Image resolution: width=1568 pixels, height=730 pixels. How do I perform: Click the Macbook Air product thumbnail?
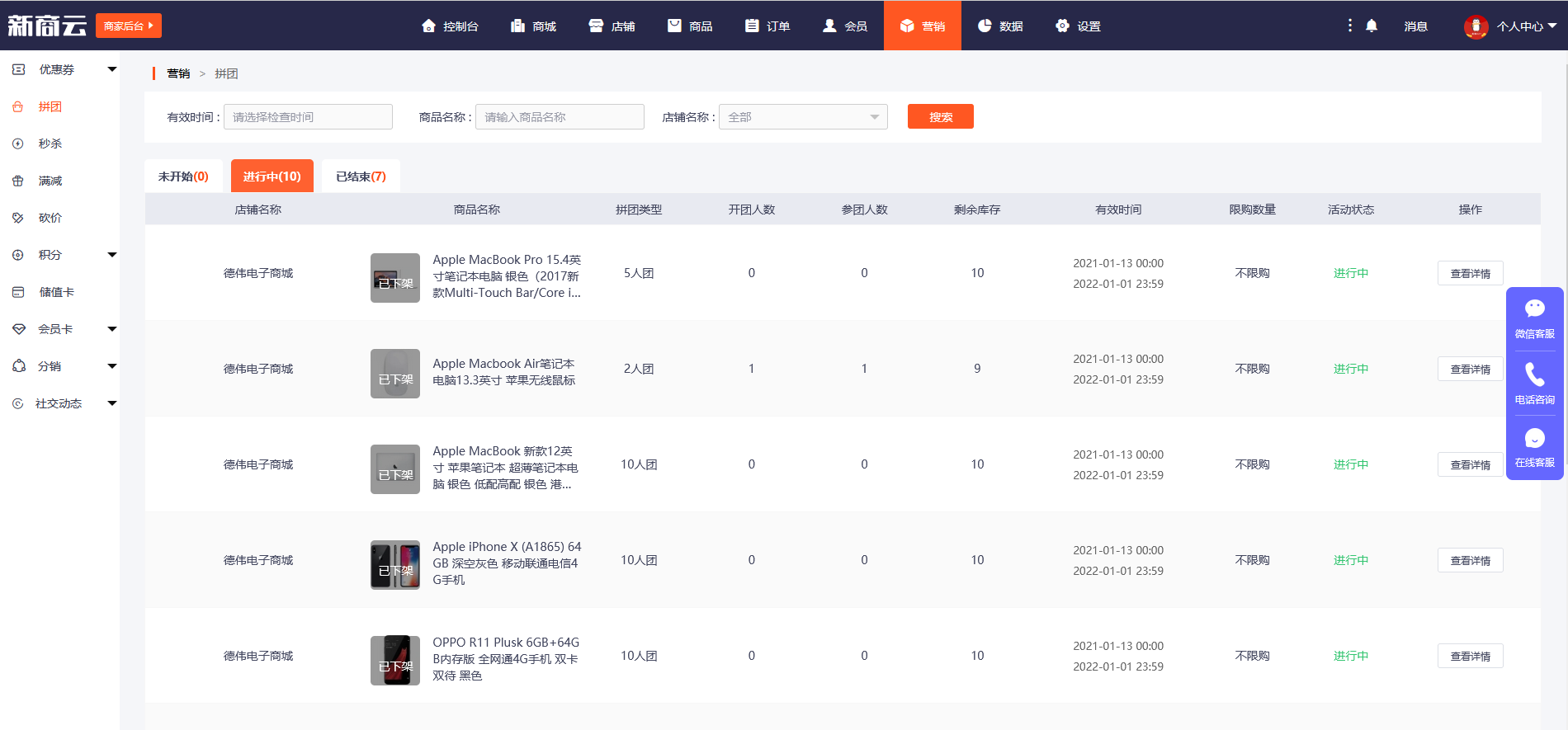point(395,374)
